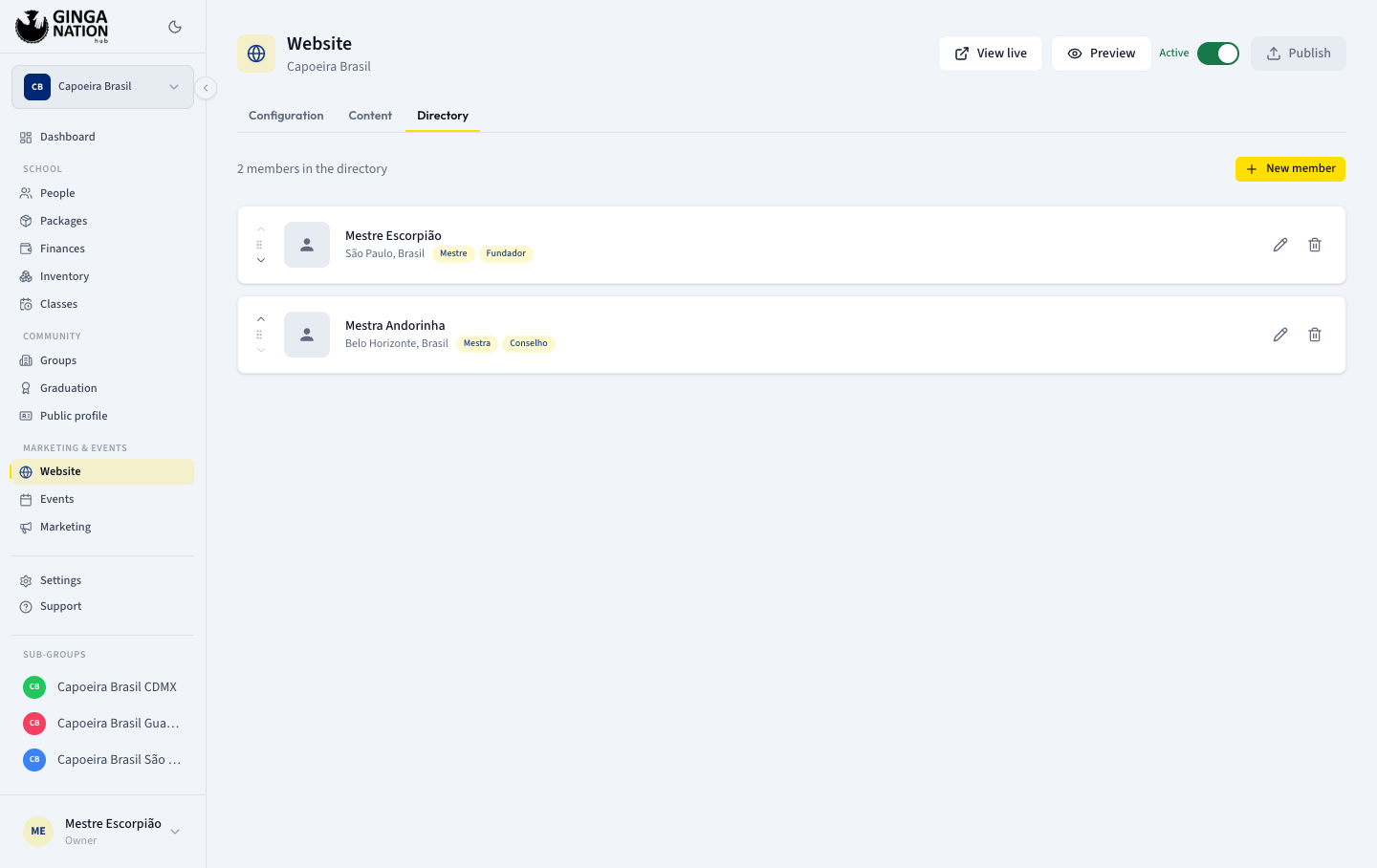Open Support in the sidebar
The height and width of the screenshot is (868, 1377).
[102, 606]
